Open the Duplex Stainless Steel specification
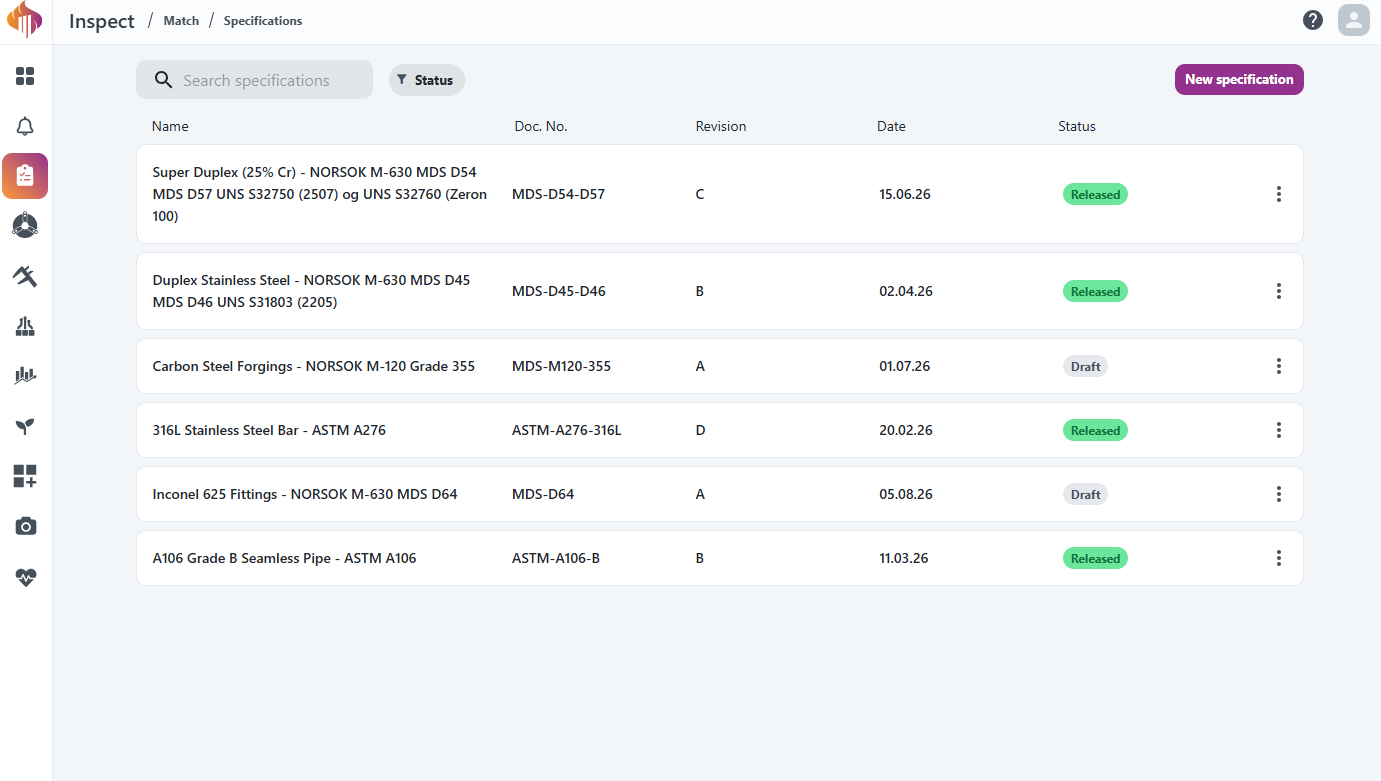Image resolution: width=1381 pixels, height=781 pixels. point(720,291)
